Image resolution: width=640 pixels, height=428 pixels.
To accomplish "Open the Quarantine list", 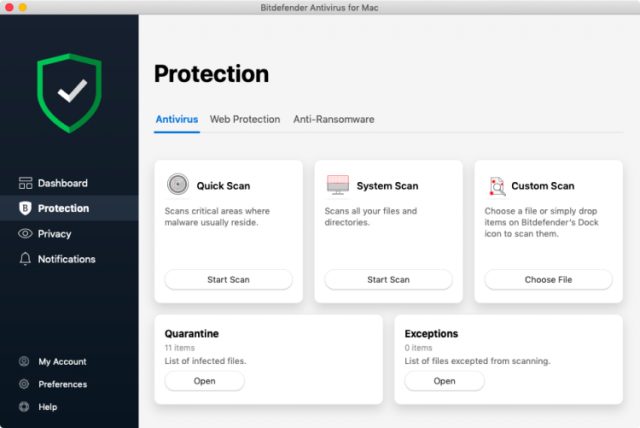I will (204, 381).
